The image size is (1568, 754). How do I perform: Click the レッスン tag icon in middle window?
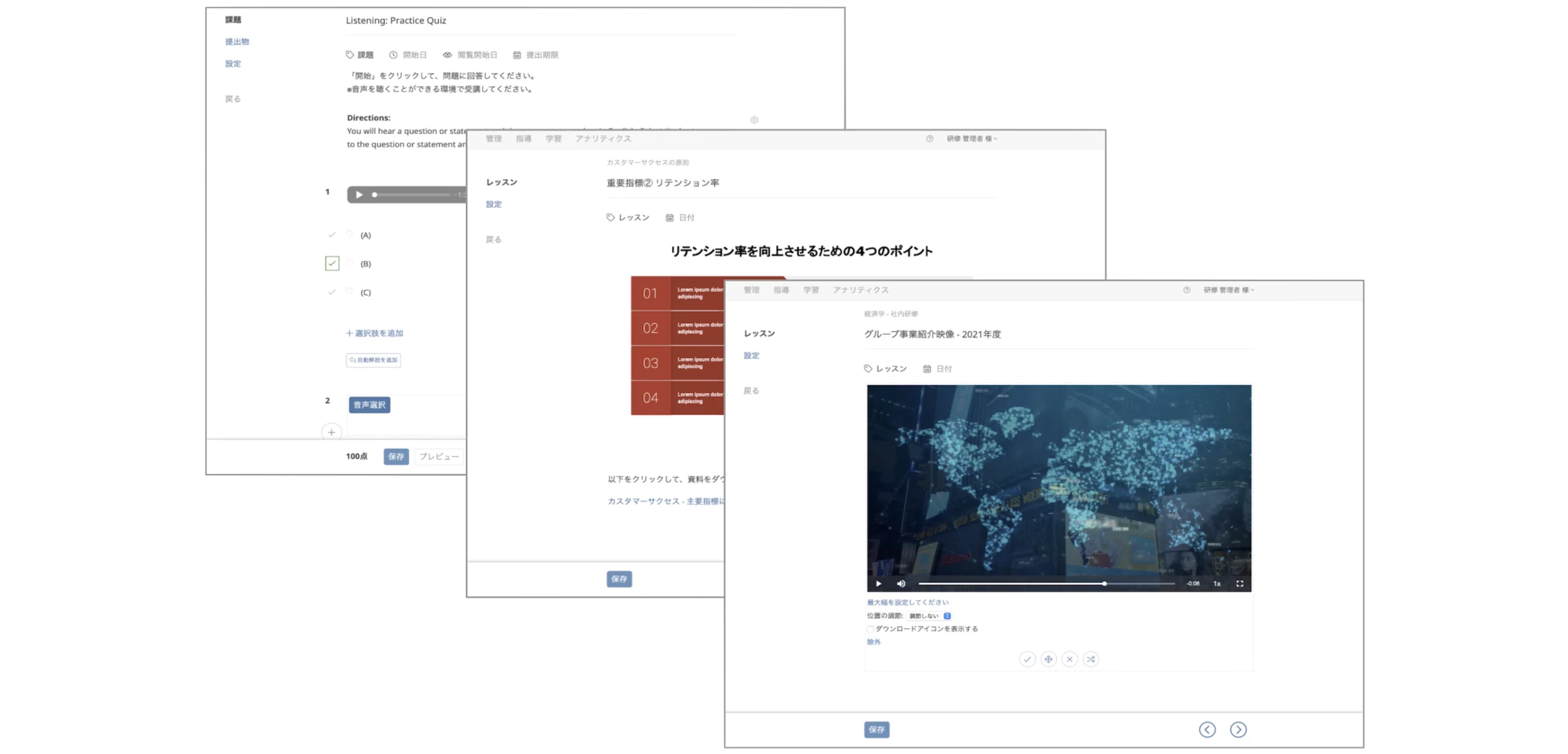tap(609, 217)
